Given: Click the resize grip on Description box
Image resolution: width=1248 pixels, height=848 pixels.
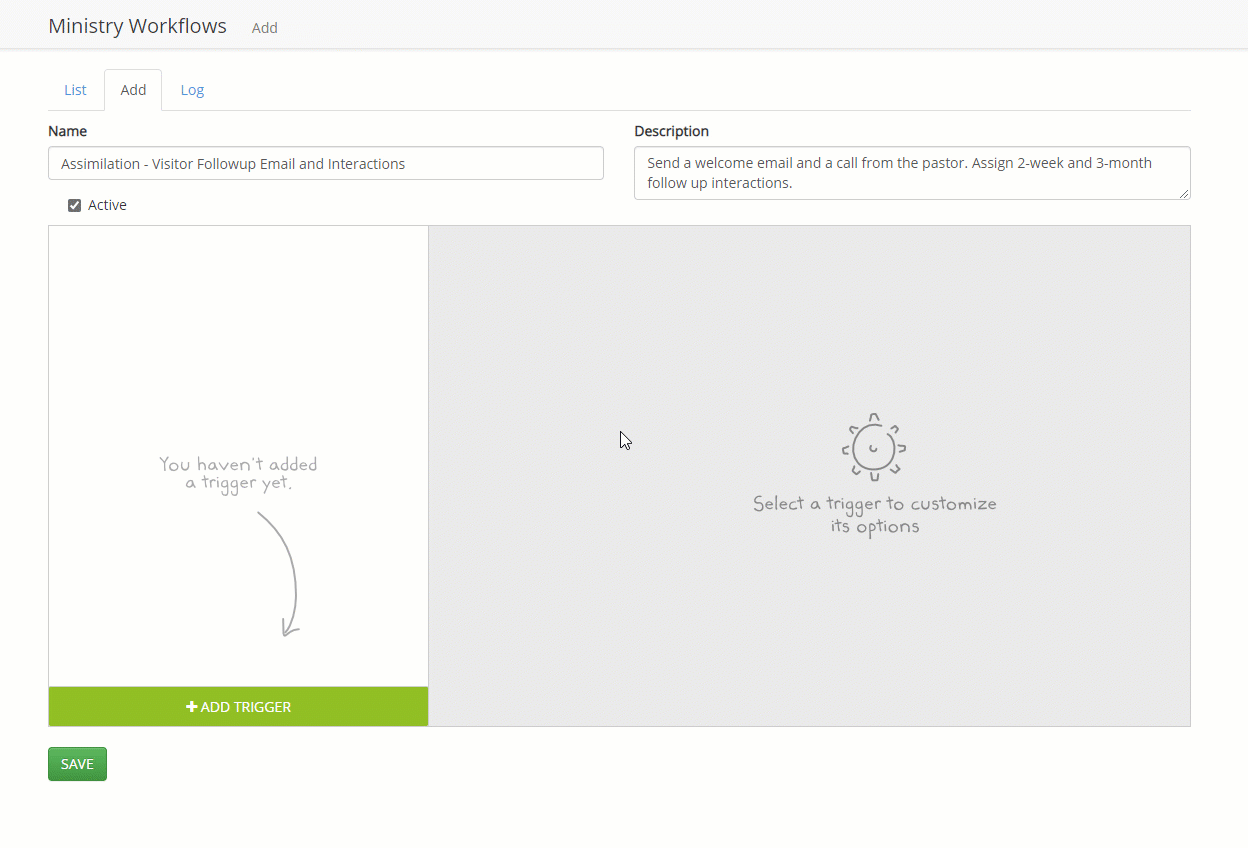Looking at the screenshot, I should [1184, 193].
